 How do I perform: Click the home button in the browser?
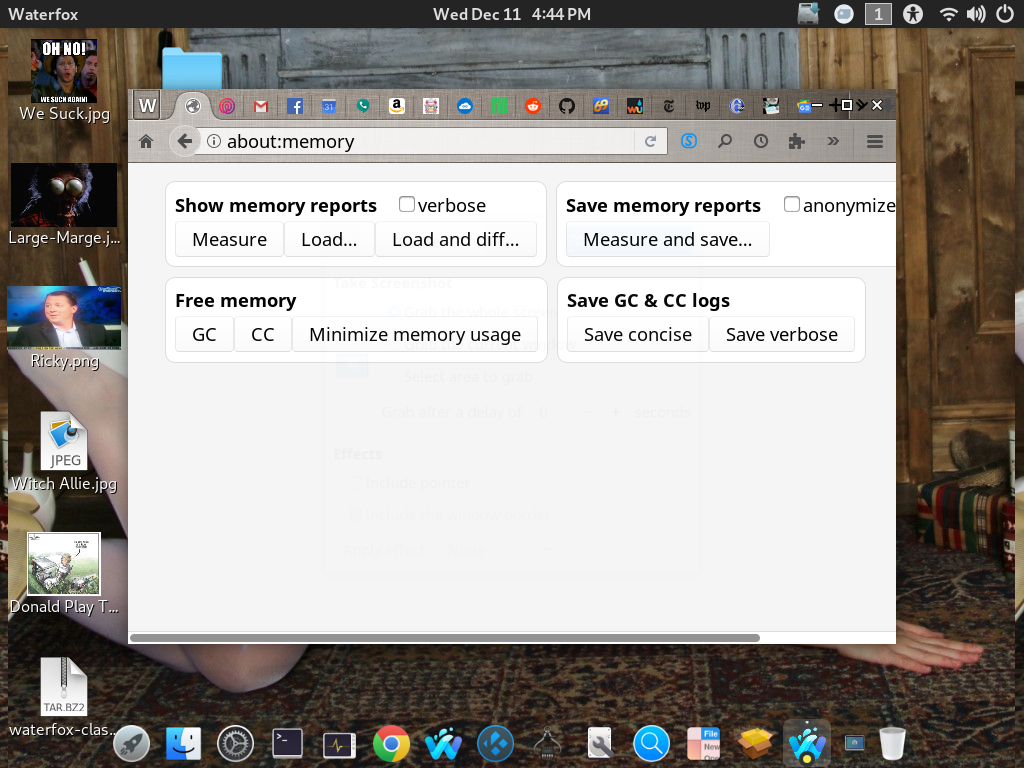[x=146, y=141]
